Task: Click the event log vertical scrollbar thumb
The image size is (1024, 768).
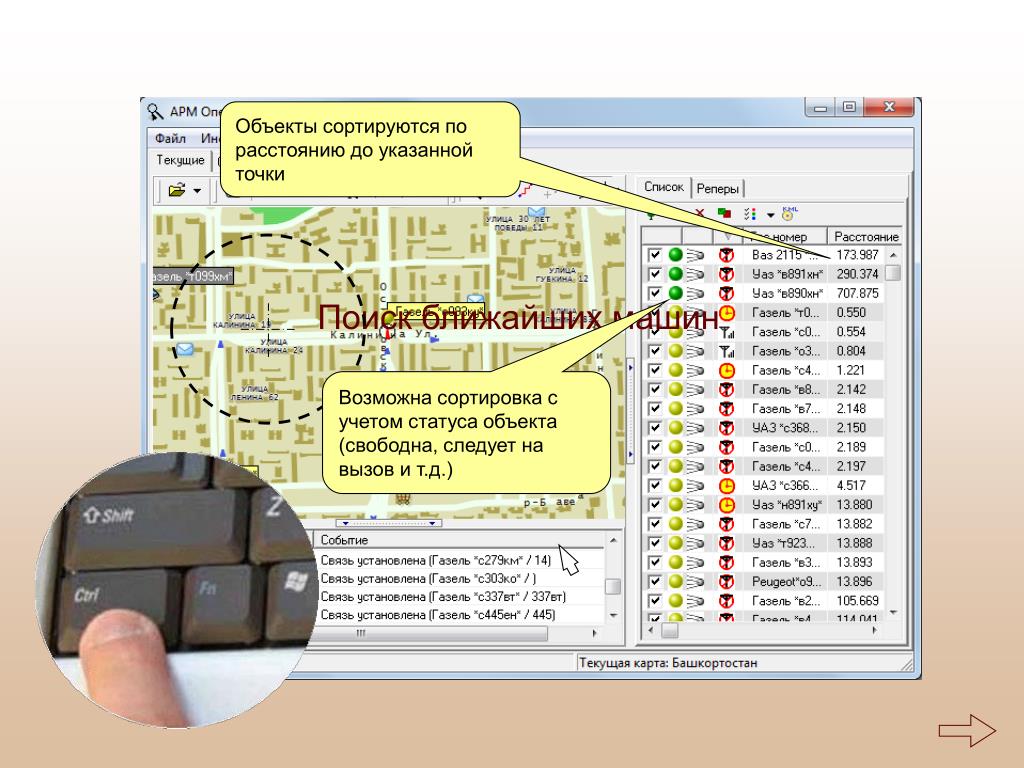Action: coord(613,586)
